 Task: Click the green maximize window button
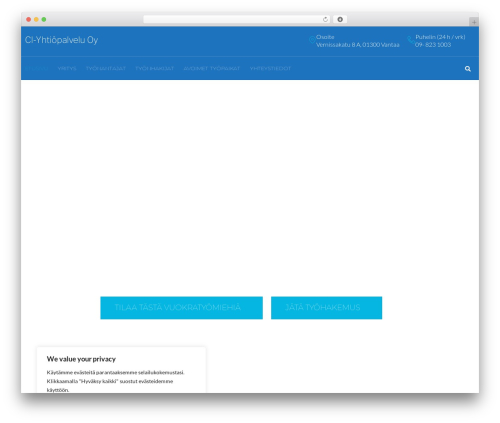44,19
